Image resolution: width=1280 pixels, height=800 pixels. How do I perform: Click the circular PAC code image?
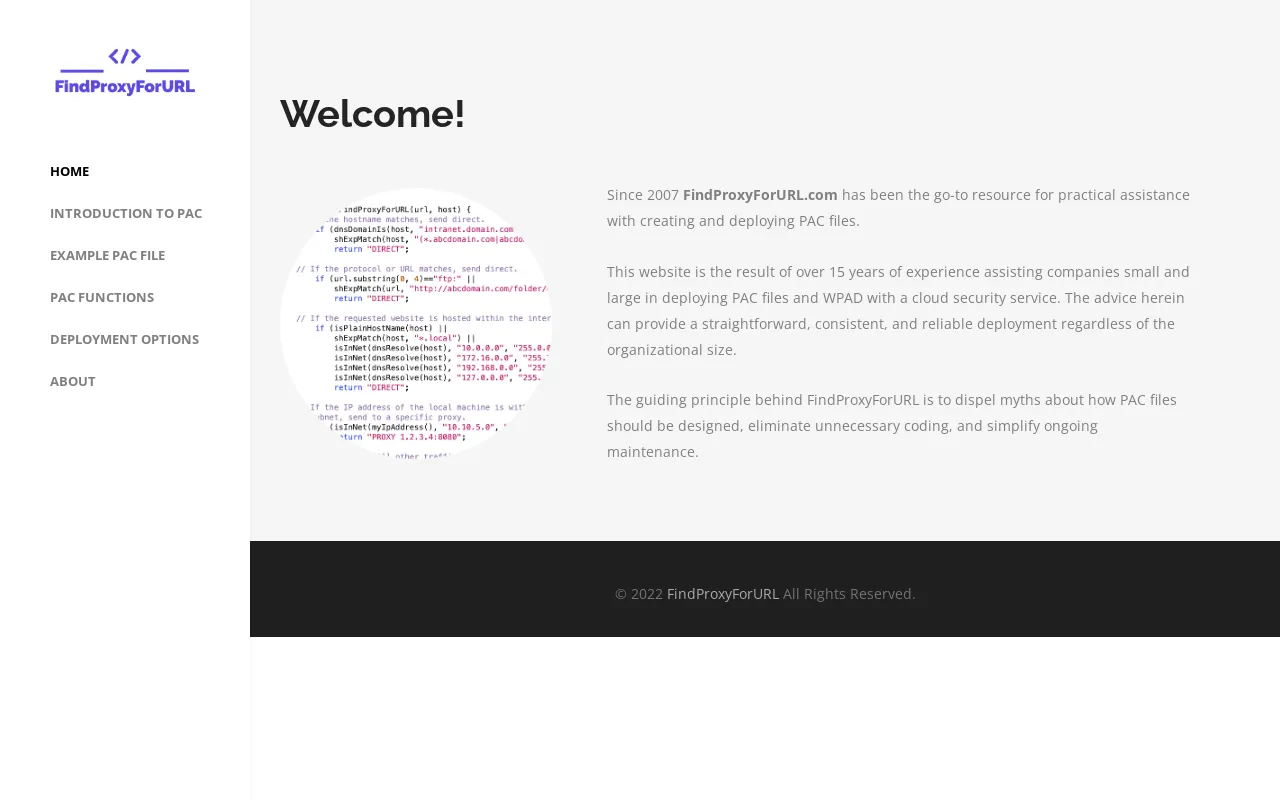coord(416,323)
